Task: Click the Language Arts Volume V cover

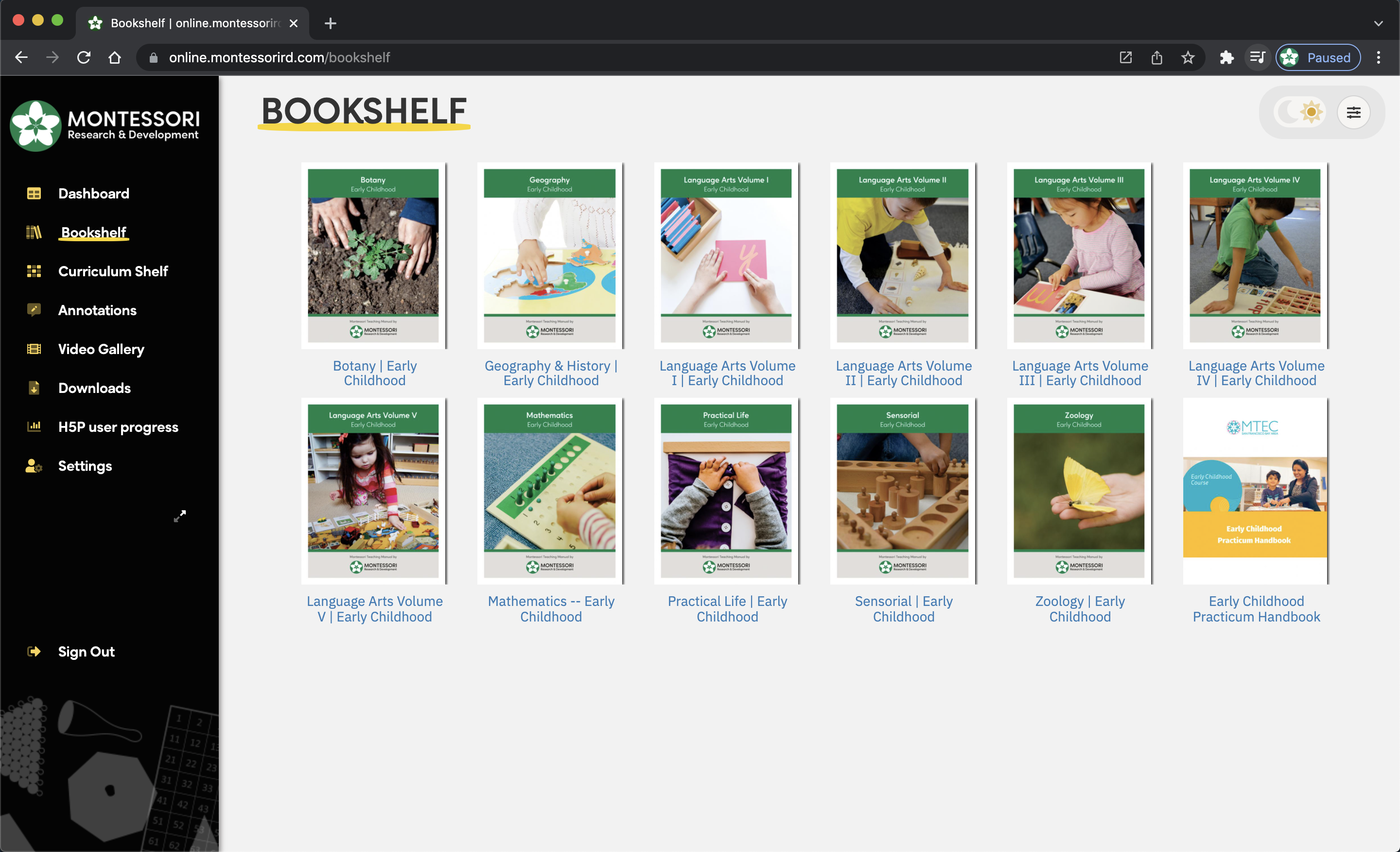Action: tap(374, 491)
